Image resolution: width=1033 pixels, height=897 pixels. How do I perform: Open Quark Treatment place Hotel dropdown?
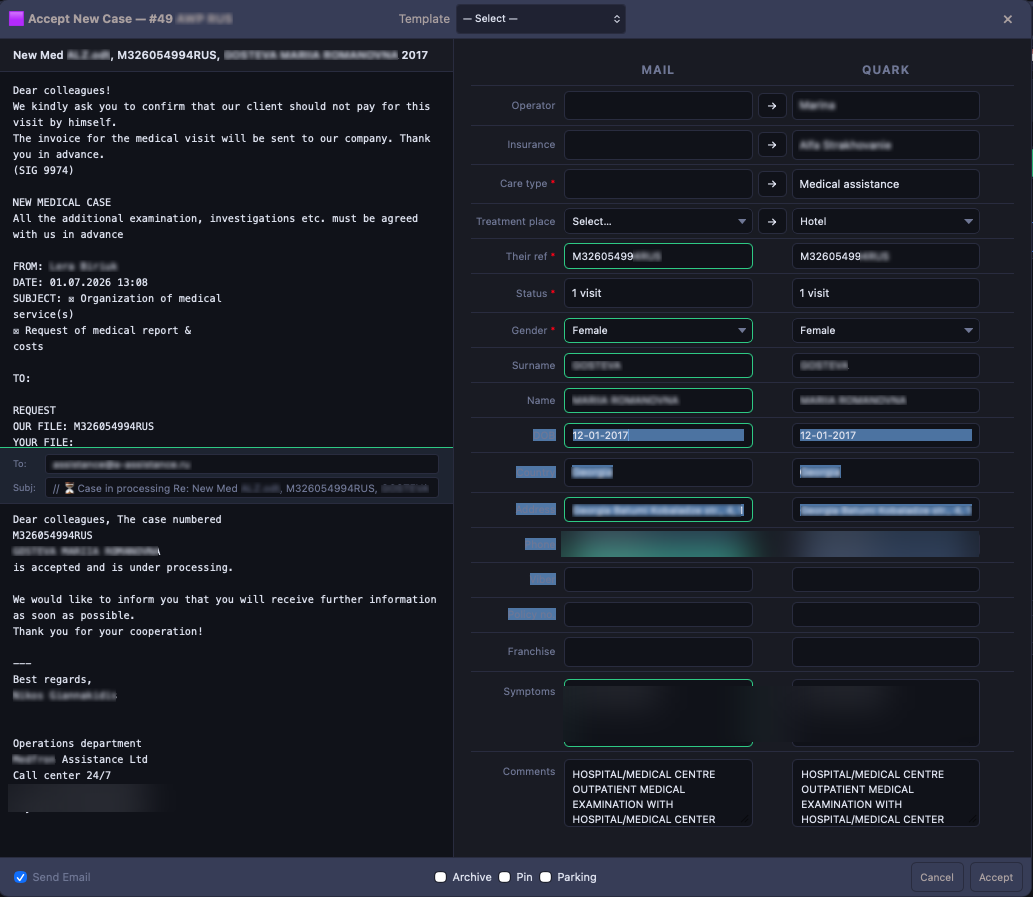click(x=885, y=221)
